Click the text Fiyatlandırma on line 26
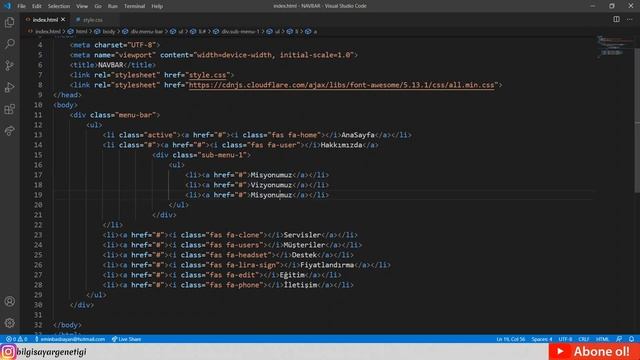The width and height of the screenshot is (640, 360). (x=327, y=265)
